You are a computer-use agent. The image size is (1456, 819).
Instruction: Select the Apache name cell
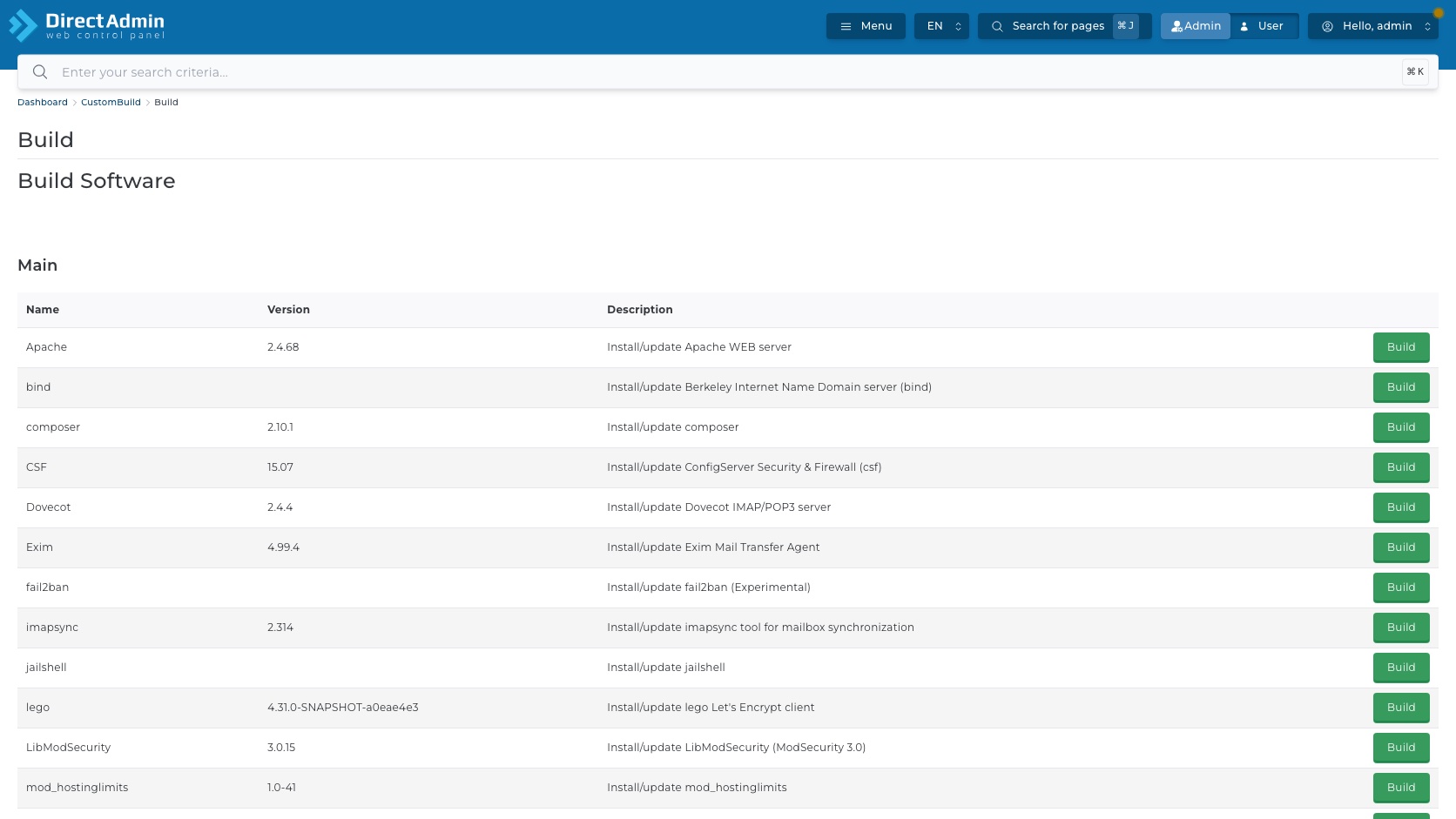pyautogui.click(x=46, y=347)
